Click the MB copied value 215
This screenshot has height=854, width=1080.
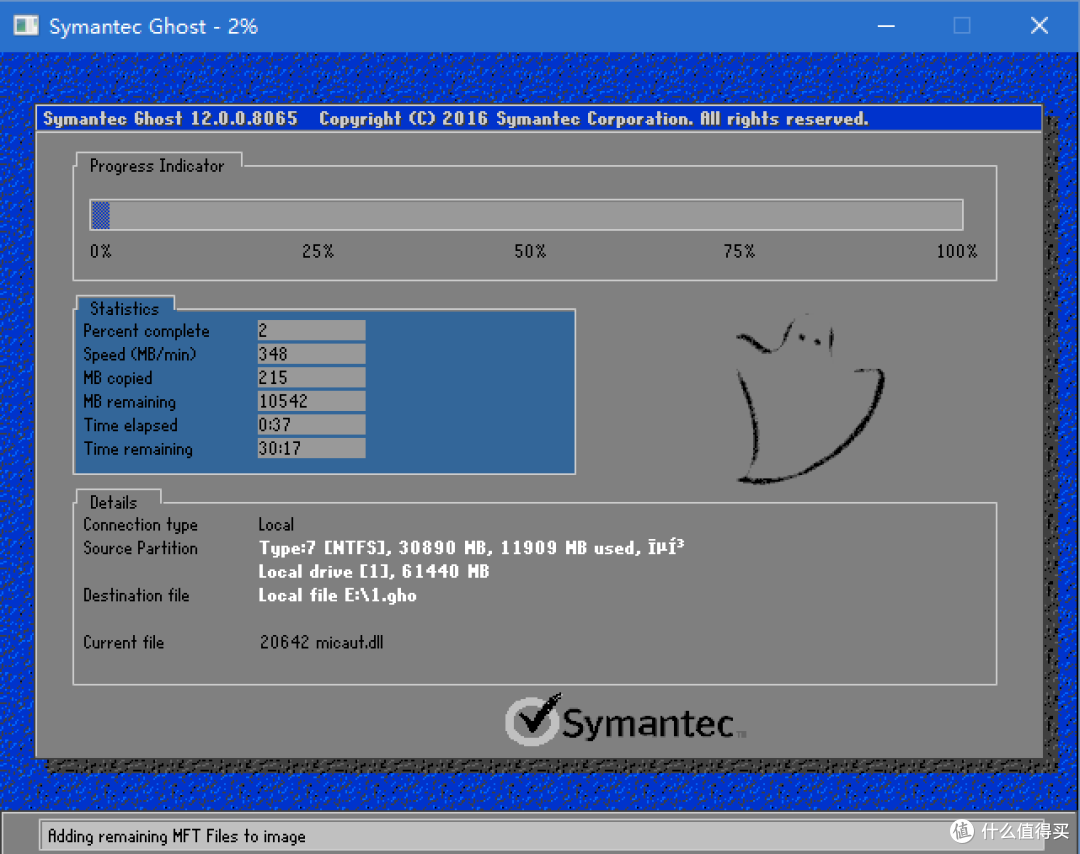click(x=311, y=377)
